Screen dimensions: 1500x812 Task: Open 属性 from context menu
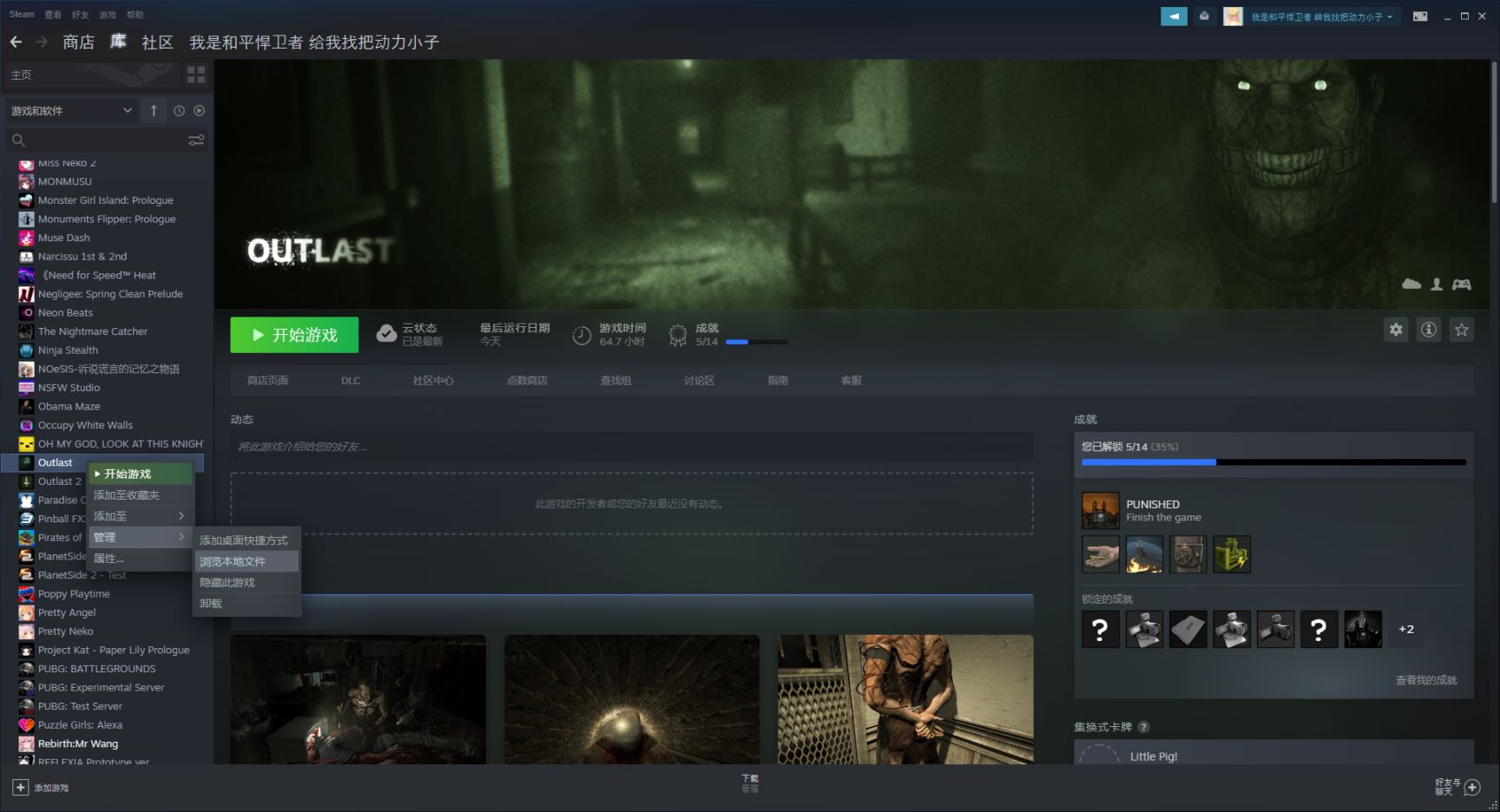tap(140, 559)
